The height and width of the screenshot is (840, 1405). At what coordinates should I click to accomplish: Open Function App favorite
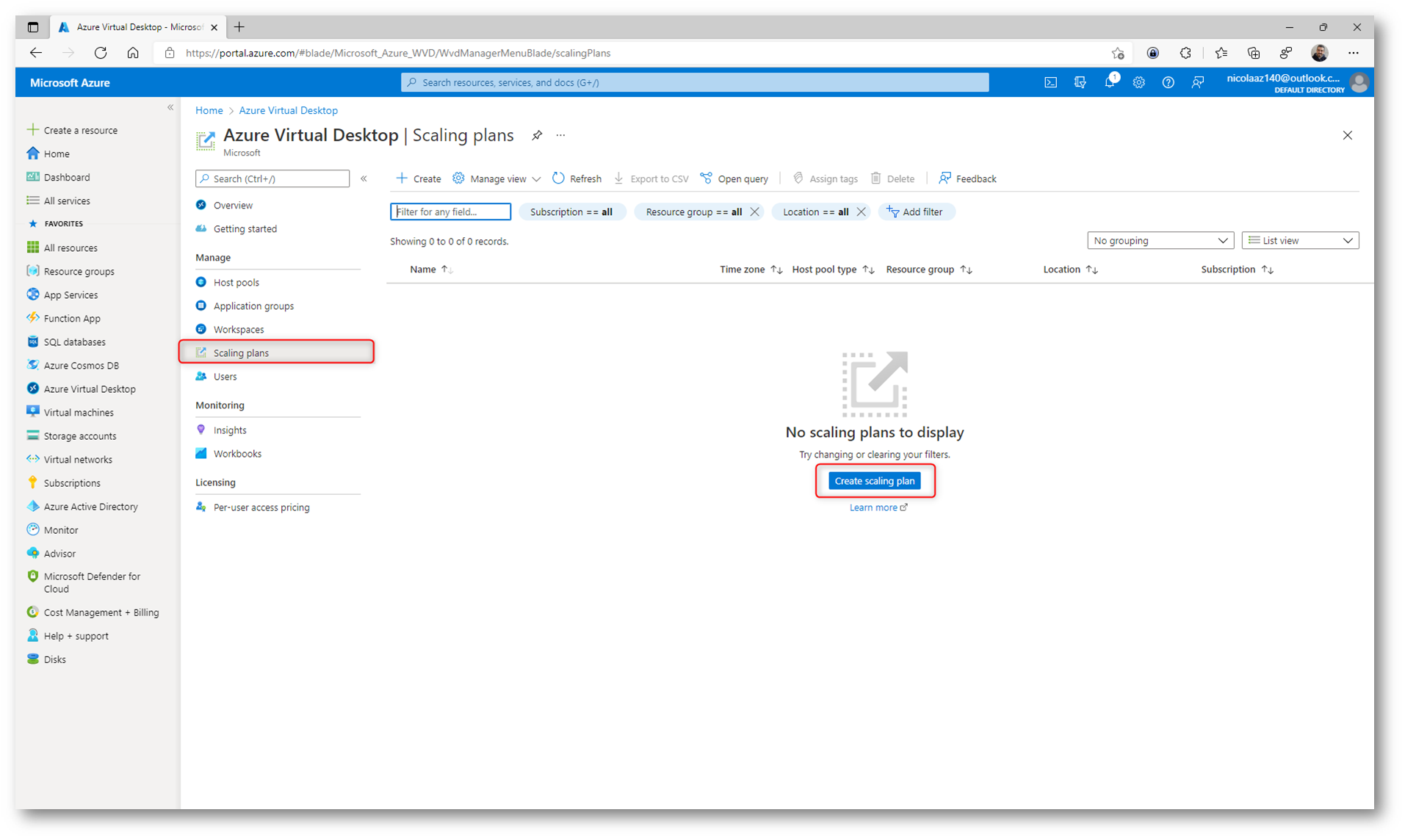(72, 318)
